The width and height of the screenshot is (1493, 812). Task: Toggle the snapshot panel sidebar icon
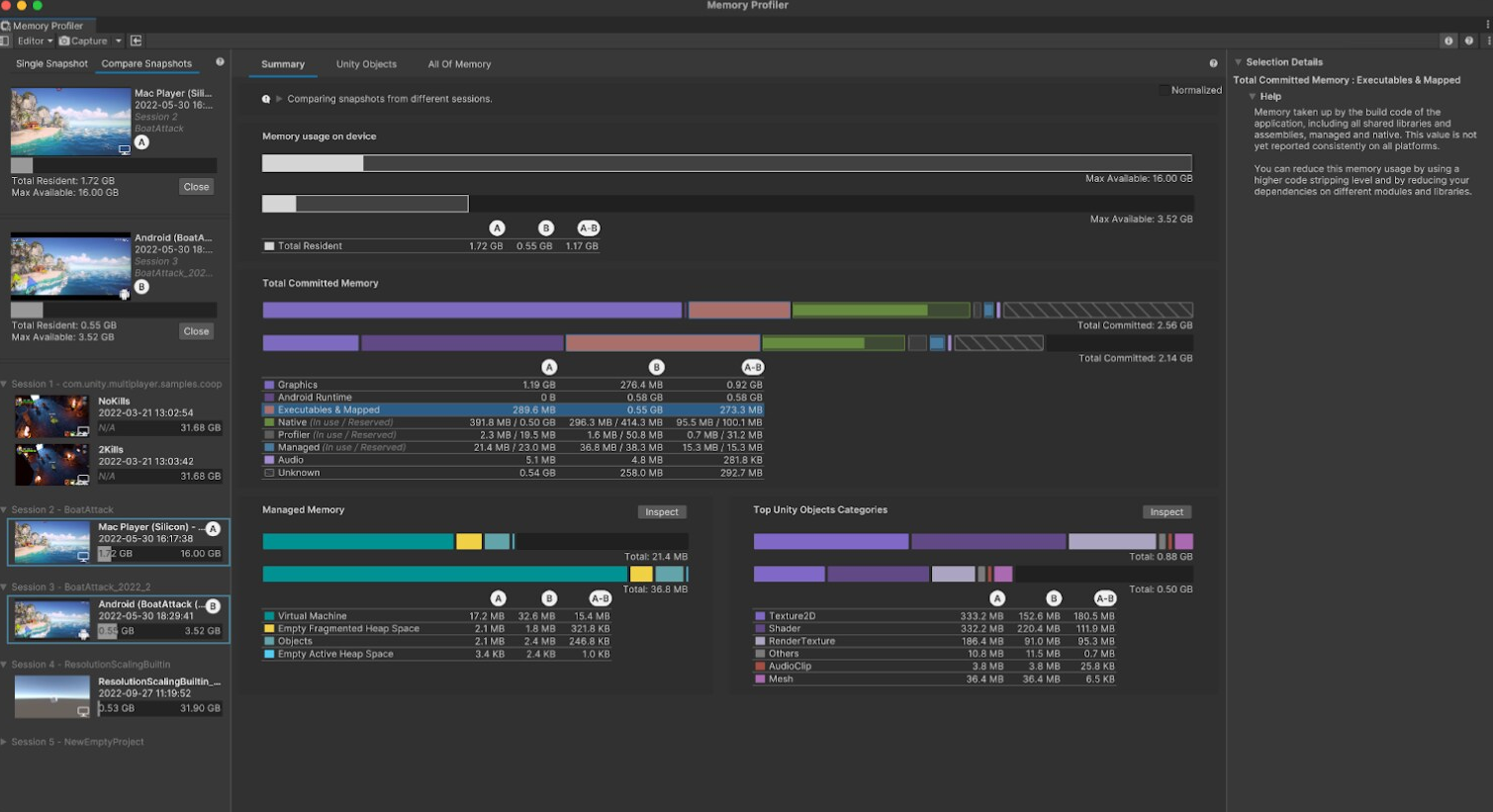point(5,41)
